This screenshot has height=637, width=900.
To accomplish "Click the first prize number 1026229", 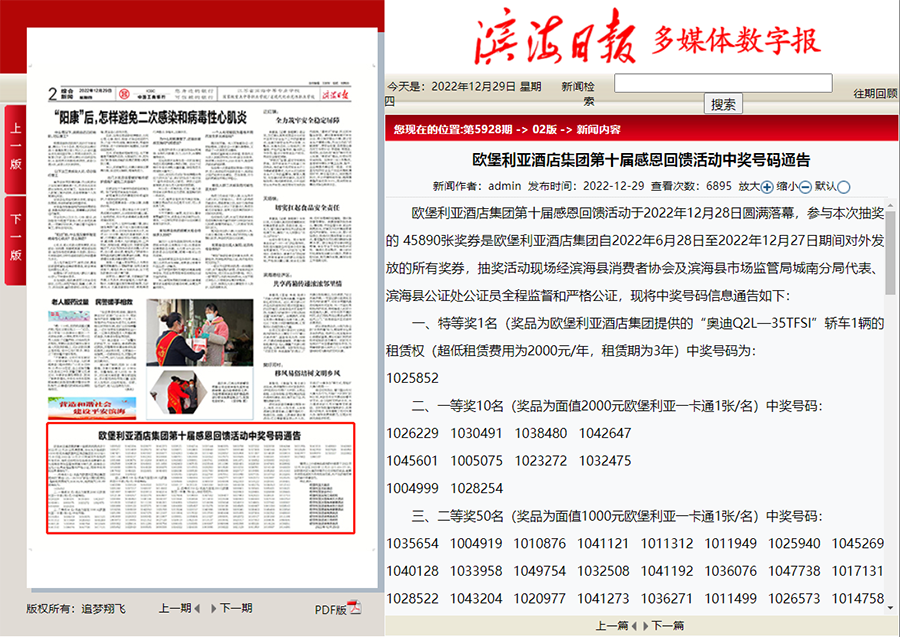I will 413,433.
